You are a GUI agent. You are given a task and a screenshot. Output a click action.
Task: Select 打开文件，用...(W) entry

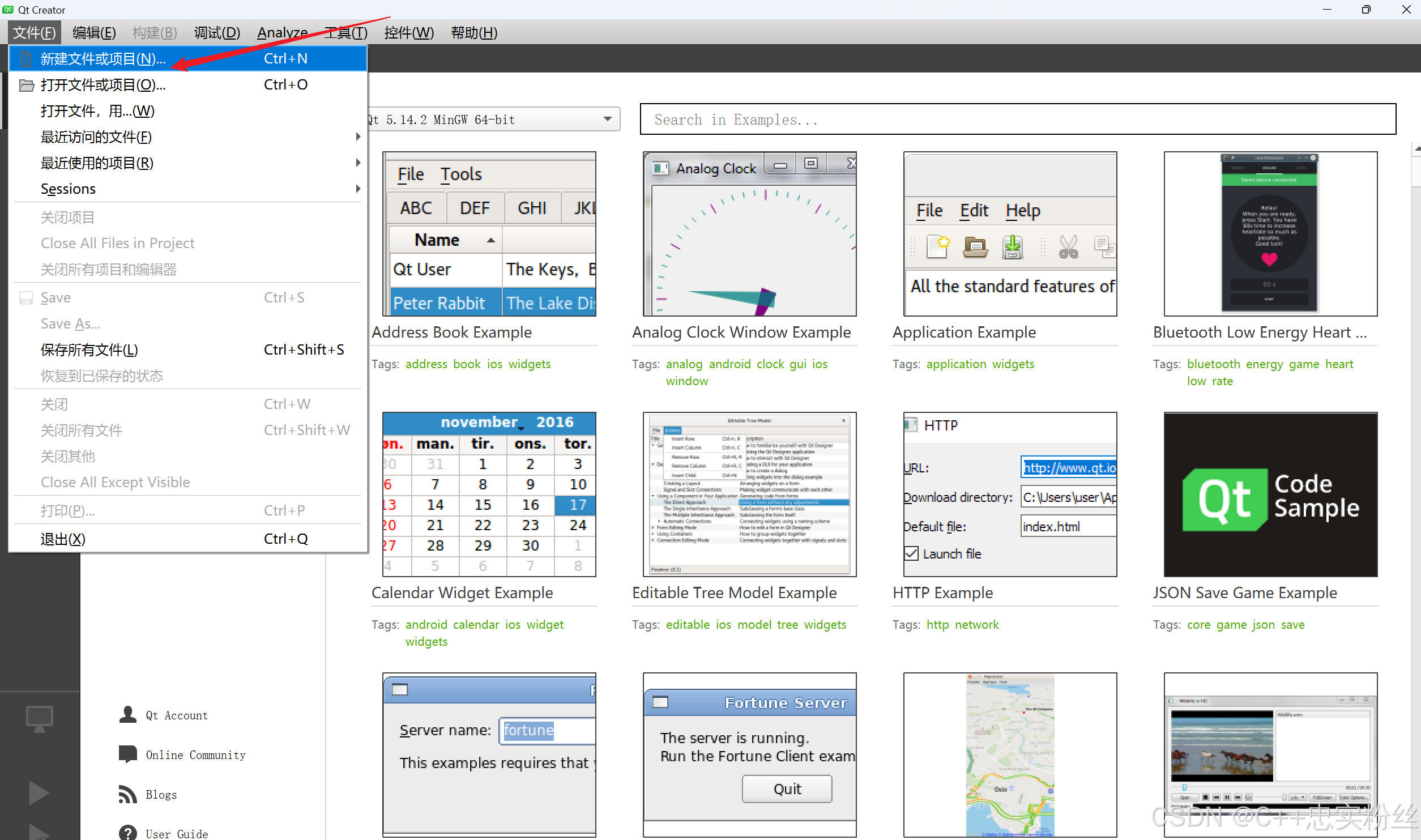click(x=188, y=111)
